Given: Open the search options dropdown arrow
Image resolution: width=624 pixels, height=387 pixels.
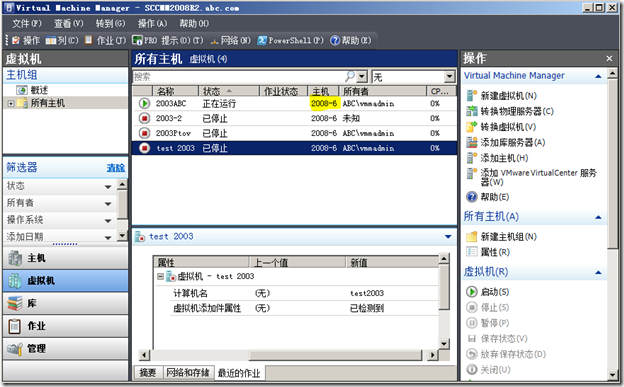Looking at the screenshot, I should point(362,76).
